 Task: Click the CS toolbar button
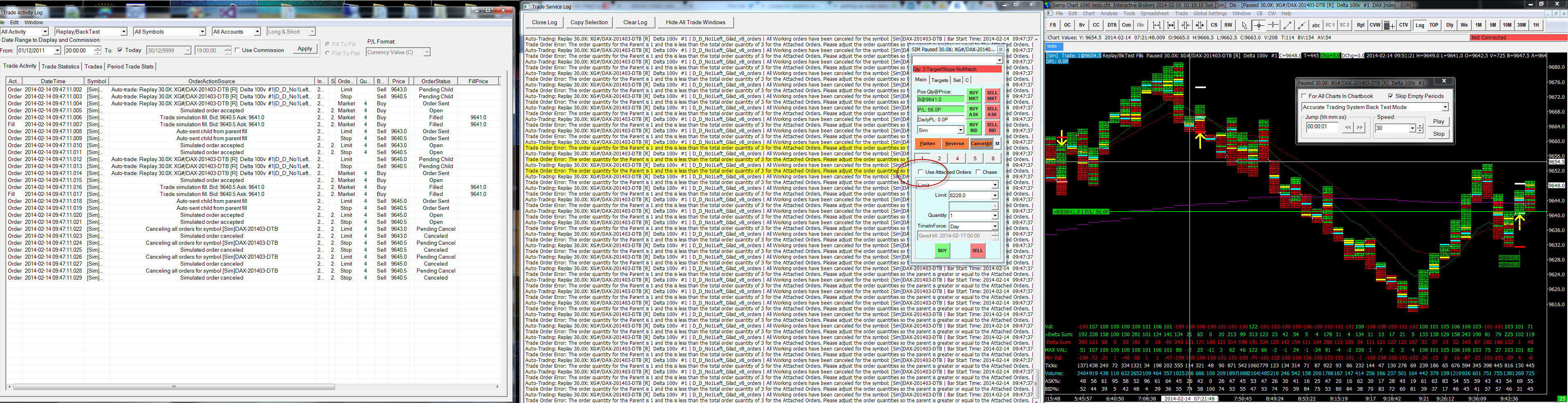pyautogui.click(x=1214, y=25)
